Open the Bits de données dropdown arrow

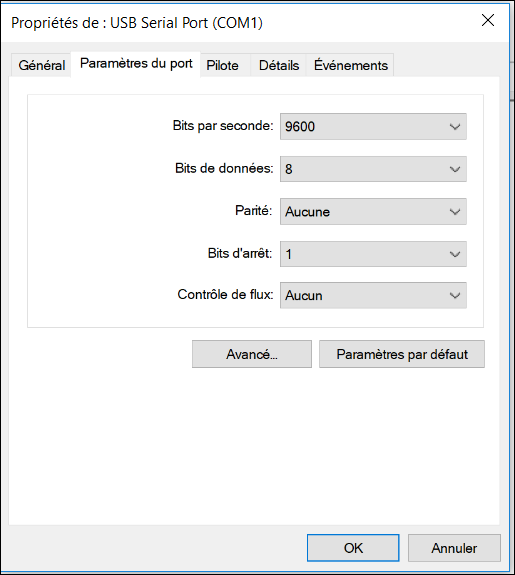pyautogui.click(x=455, y=169)
